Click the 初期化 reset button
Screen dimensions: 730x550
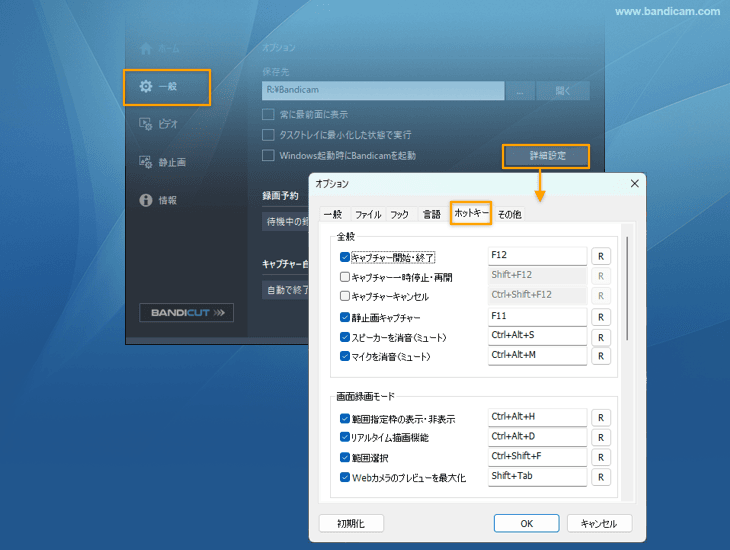351,523
